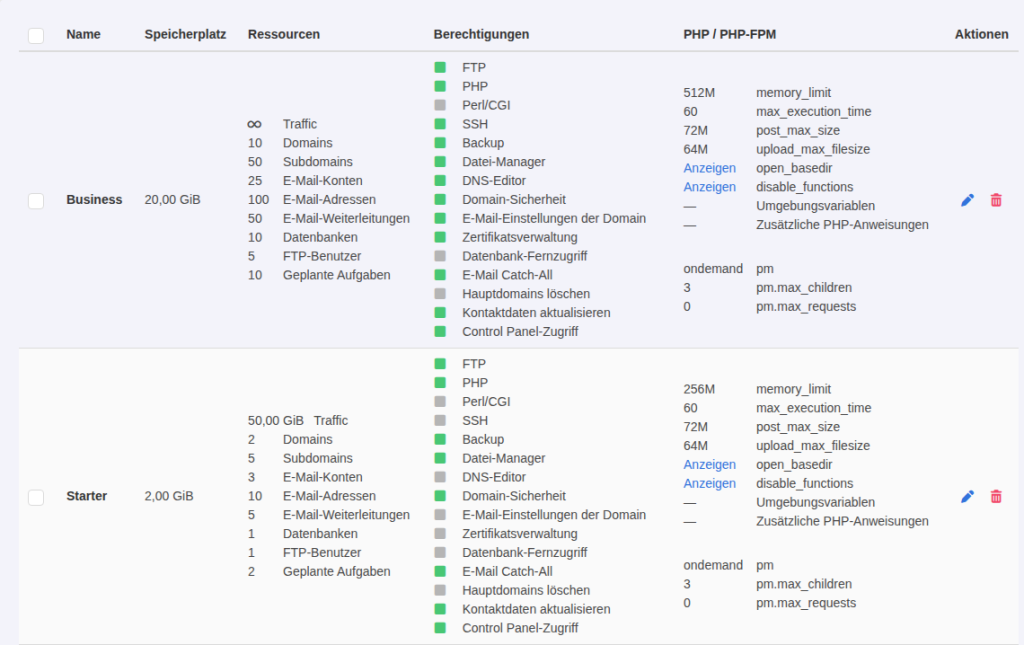Click Business plan's 5 FTP-Benutzer entry
Viewport: 1024px width, 645px height.
click(x=304, y=256)
